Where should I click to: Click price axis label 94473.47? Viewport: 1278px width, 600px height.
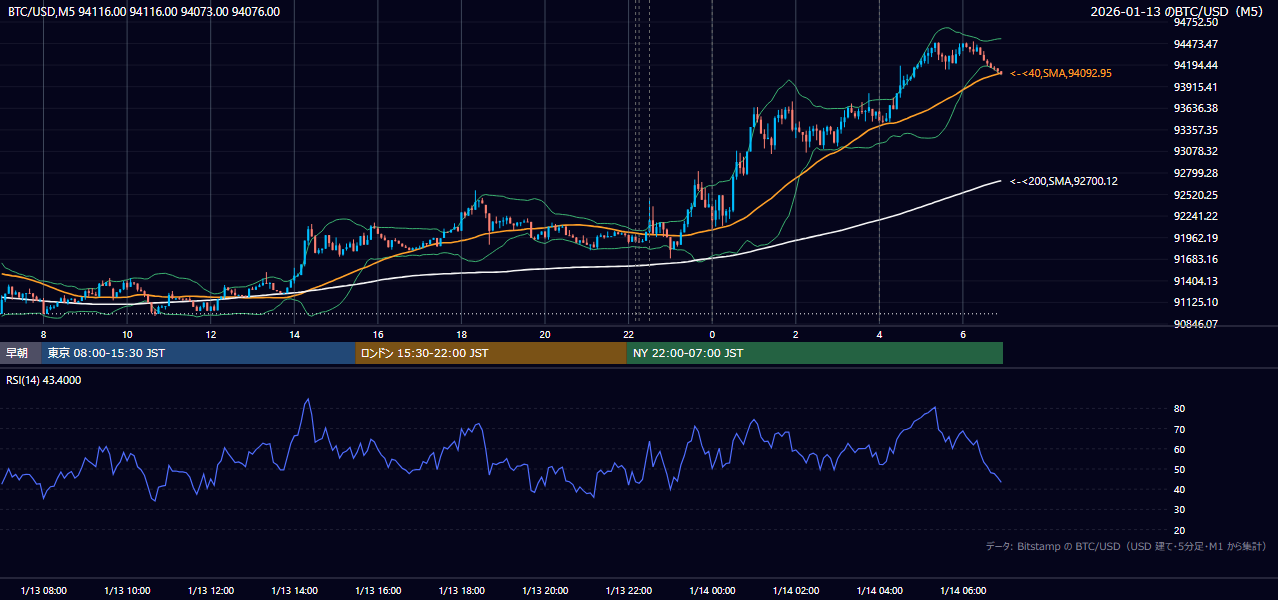(1195, 44)
